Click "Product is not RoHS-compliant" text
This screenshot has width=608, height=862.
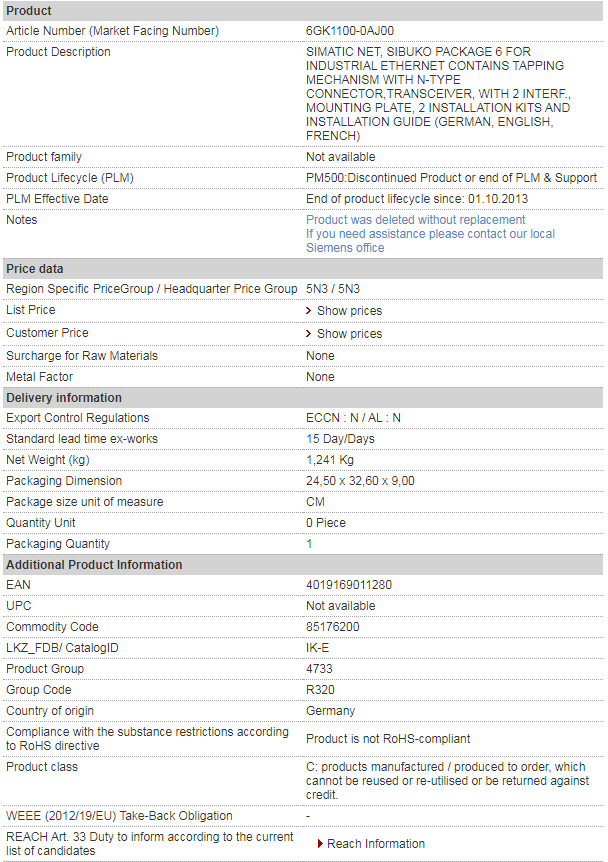[x=388, y=739]
